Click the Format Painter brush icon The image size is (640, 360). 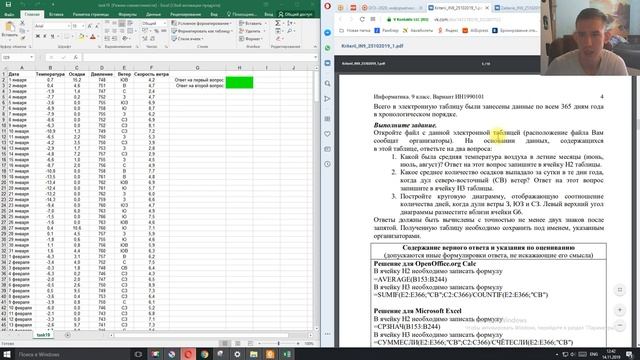[x=22, y=38]
